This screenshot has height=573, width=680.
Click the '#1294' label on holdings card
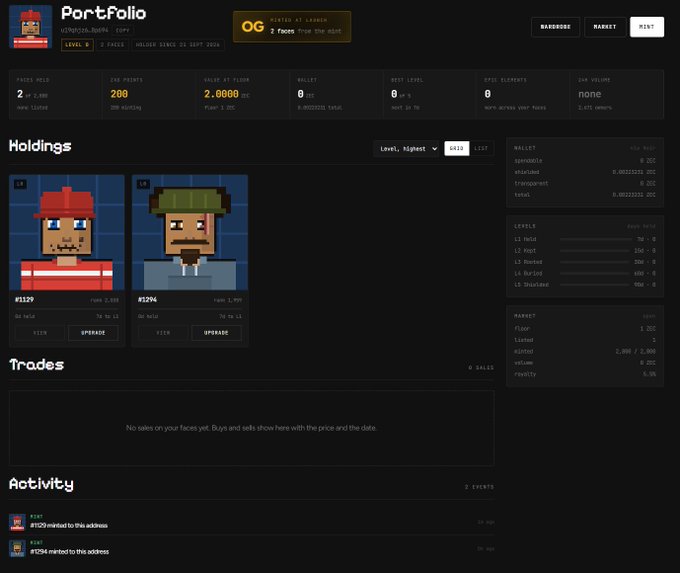click(x=147, y=300)
